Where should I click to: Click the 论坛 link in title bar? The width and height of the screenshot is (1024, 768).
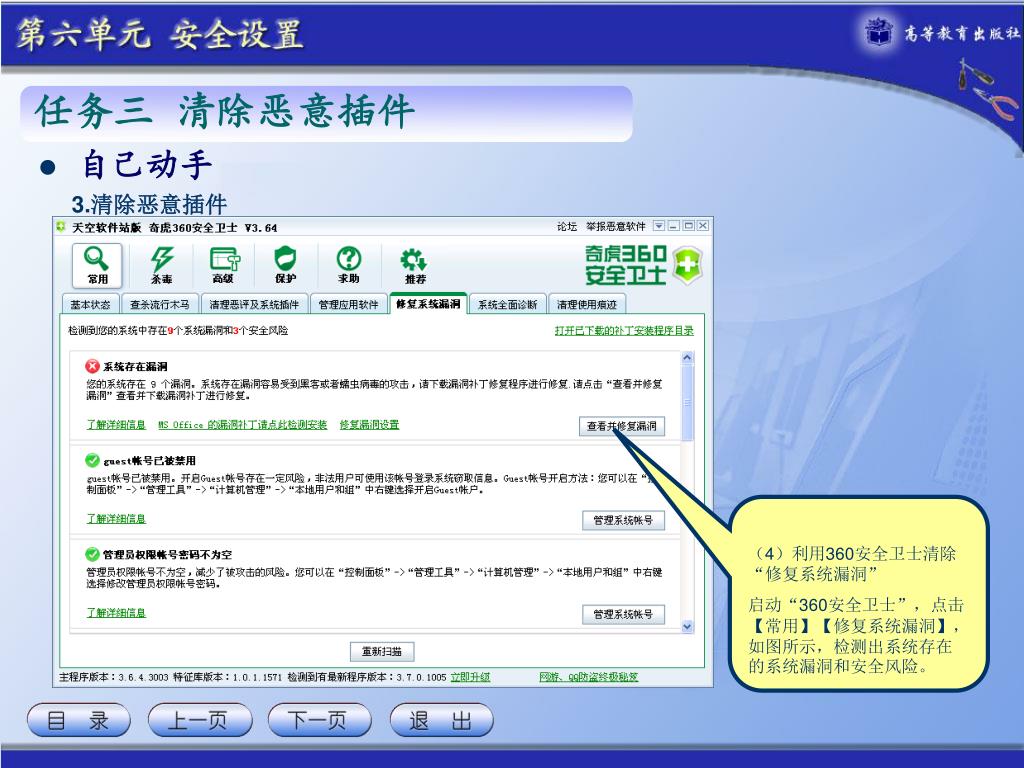[x=566, y=227]
